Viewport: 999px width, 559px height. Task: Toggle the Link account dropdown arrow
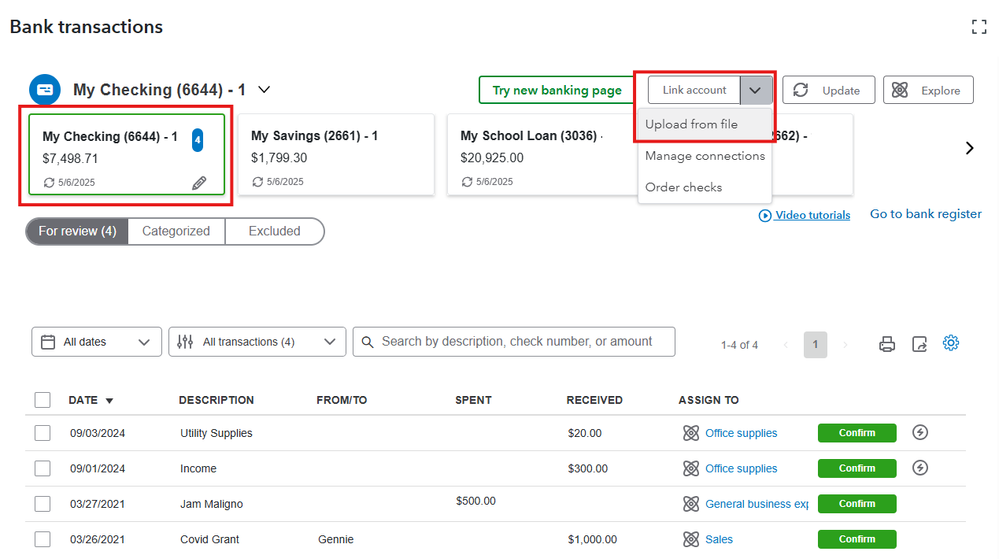pos(756,90)
